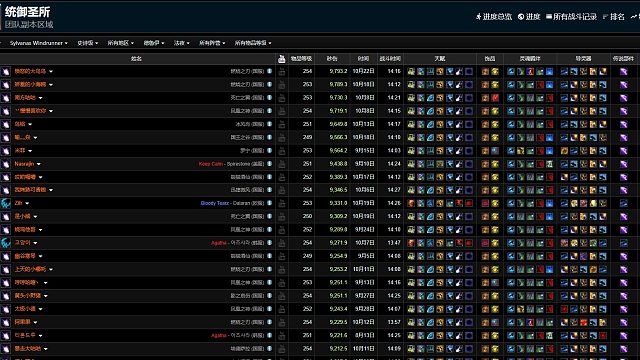Screen dimensions: 640x360
Task: Click the armory column header icon
Action: point(282,59)
